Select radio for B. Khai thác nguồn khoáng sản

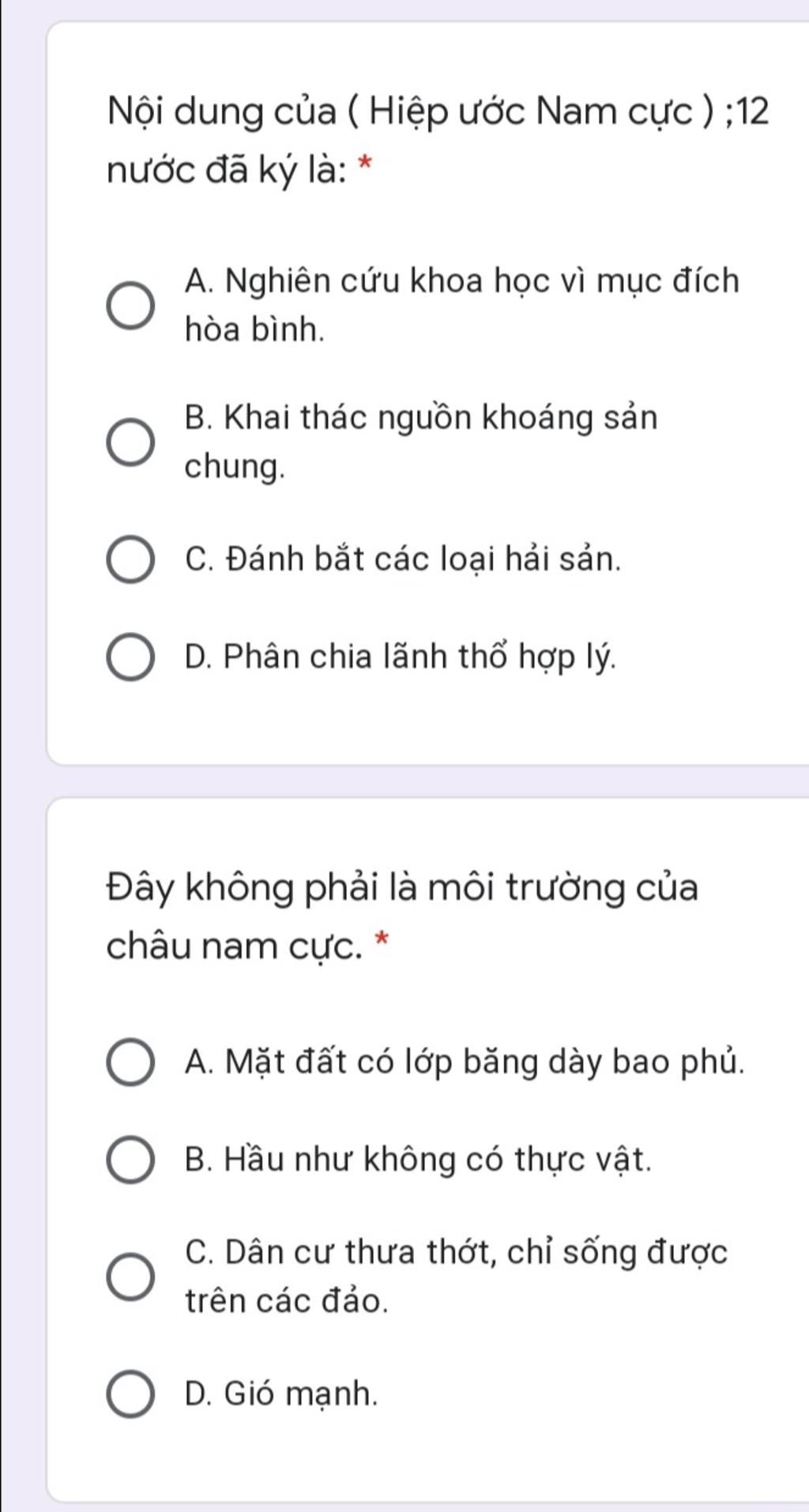click(x=130, y=443)
